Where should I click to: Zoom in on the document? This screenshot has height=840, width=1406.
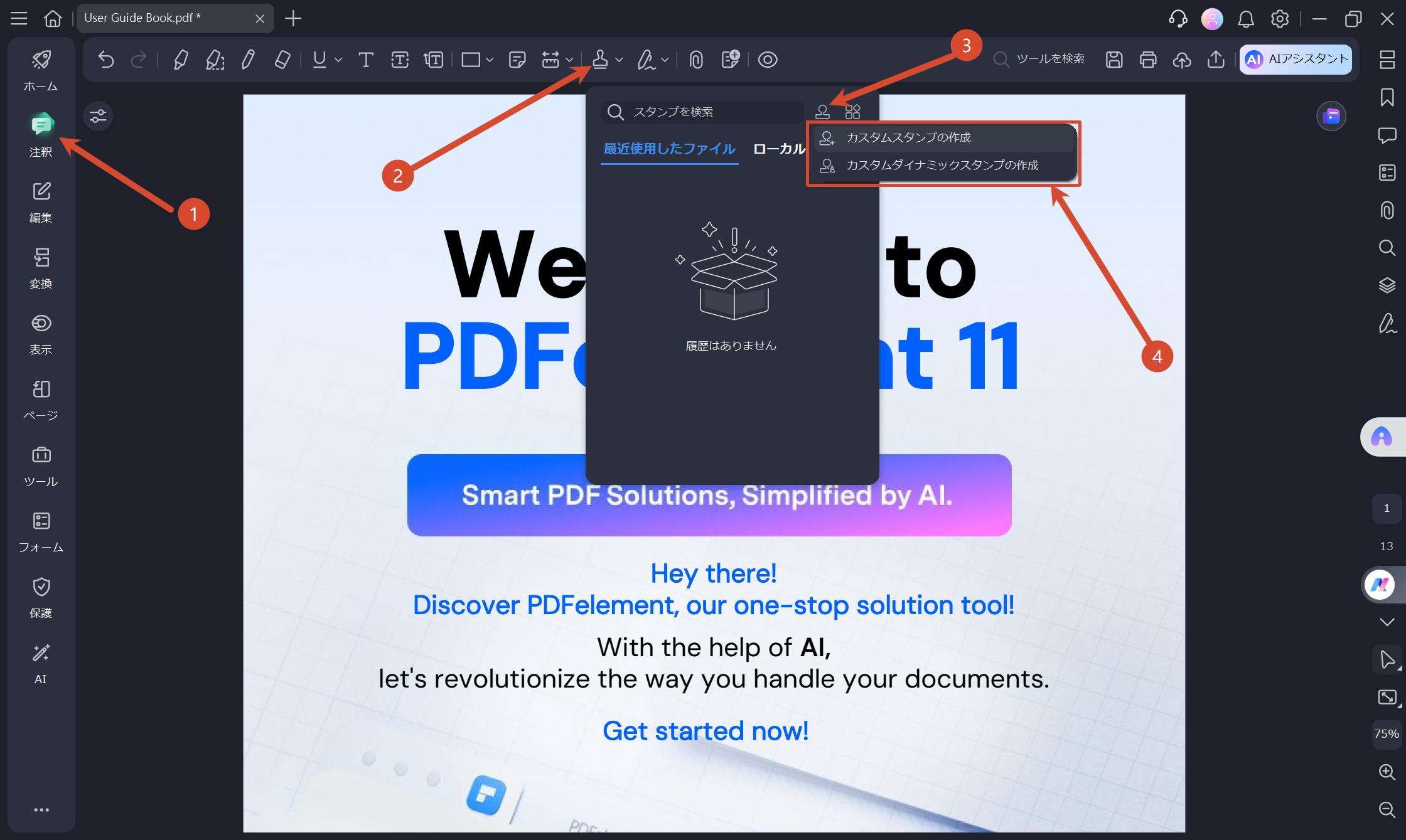(1387, 772)
